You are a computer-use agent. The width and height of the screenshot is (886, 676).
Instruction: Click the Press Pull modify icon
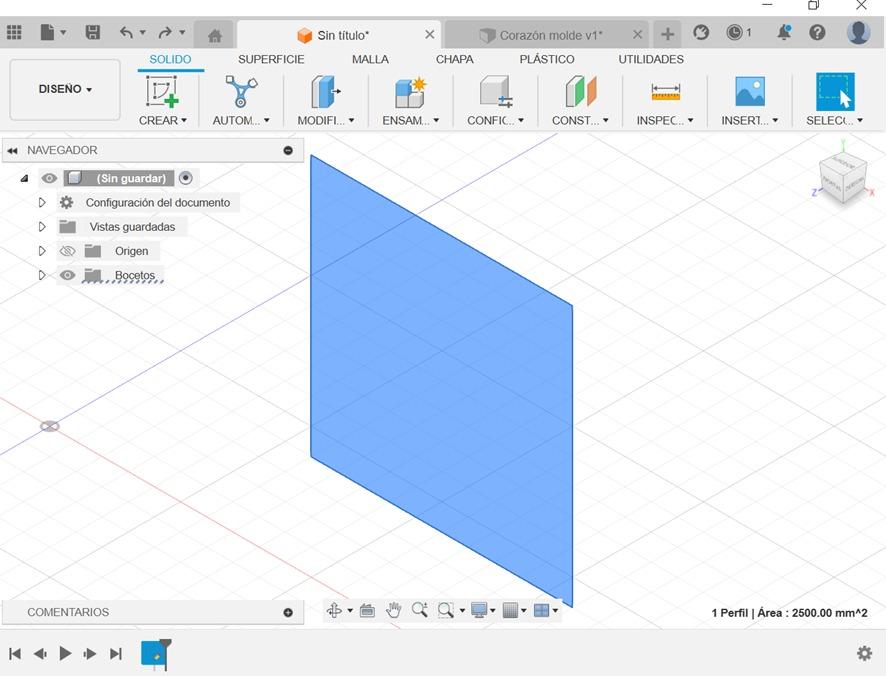[325, 92]
